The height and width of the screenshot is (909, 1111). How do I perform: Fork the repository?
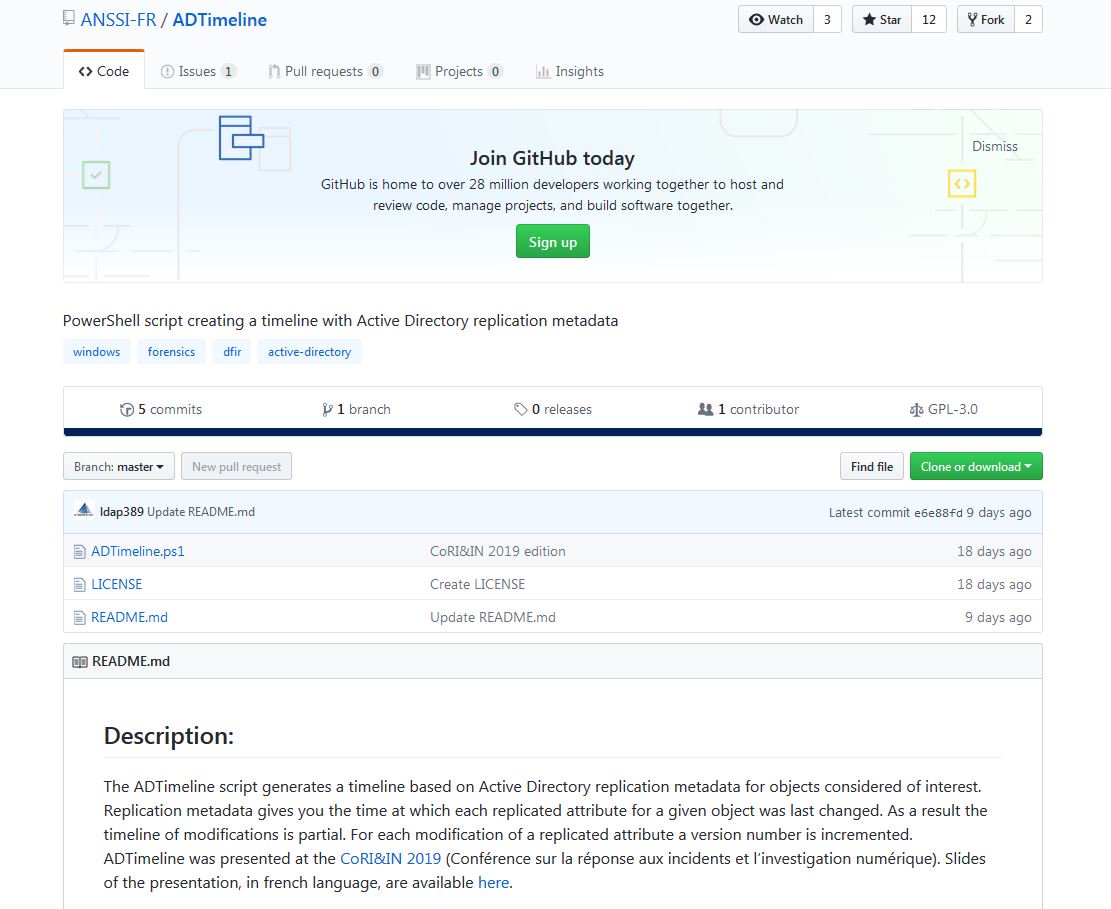pos(986,20)
